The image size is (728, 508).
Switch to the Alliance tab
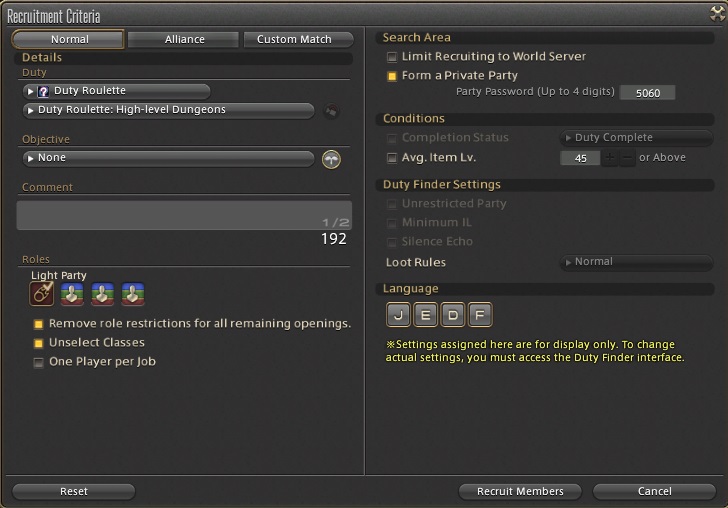183,39
